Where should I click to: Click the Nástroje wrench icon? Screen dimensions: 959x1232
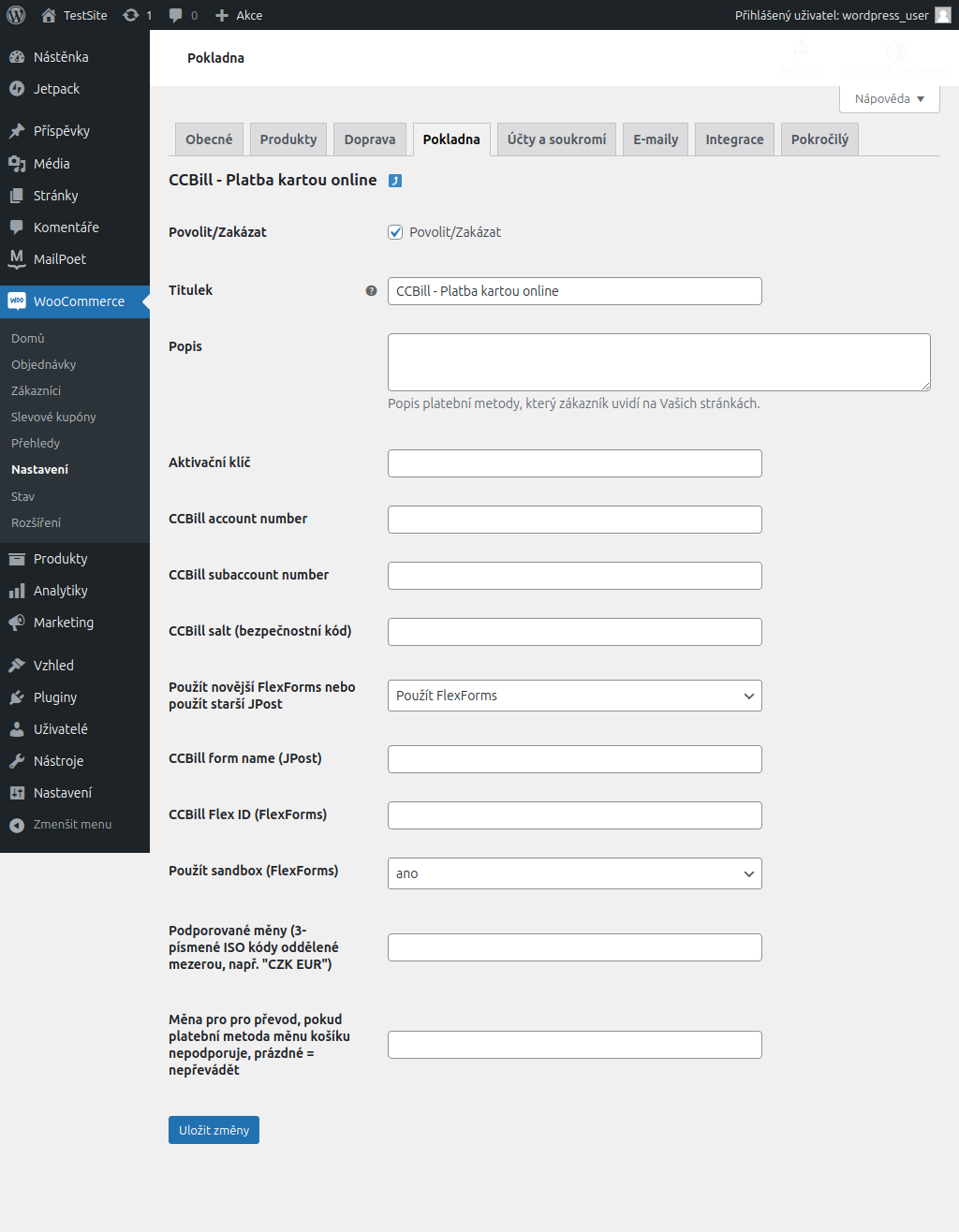click(17, 761)
